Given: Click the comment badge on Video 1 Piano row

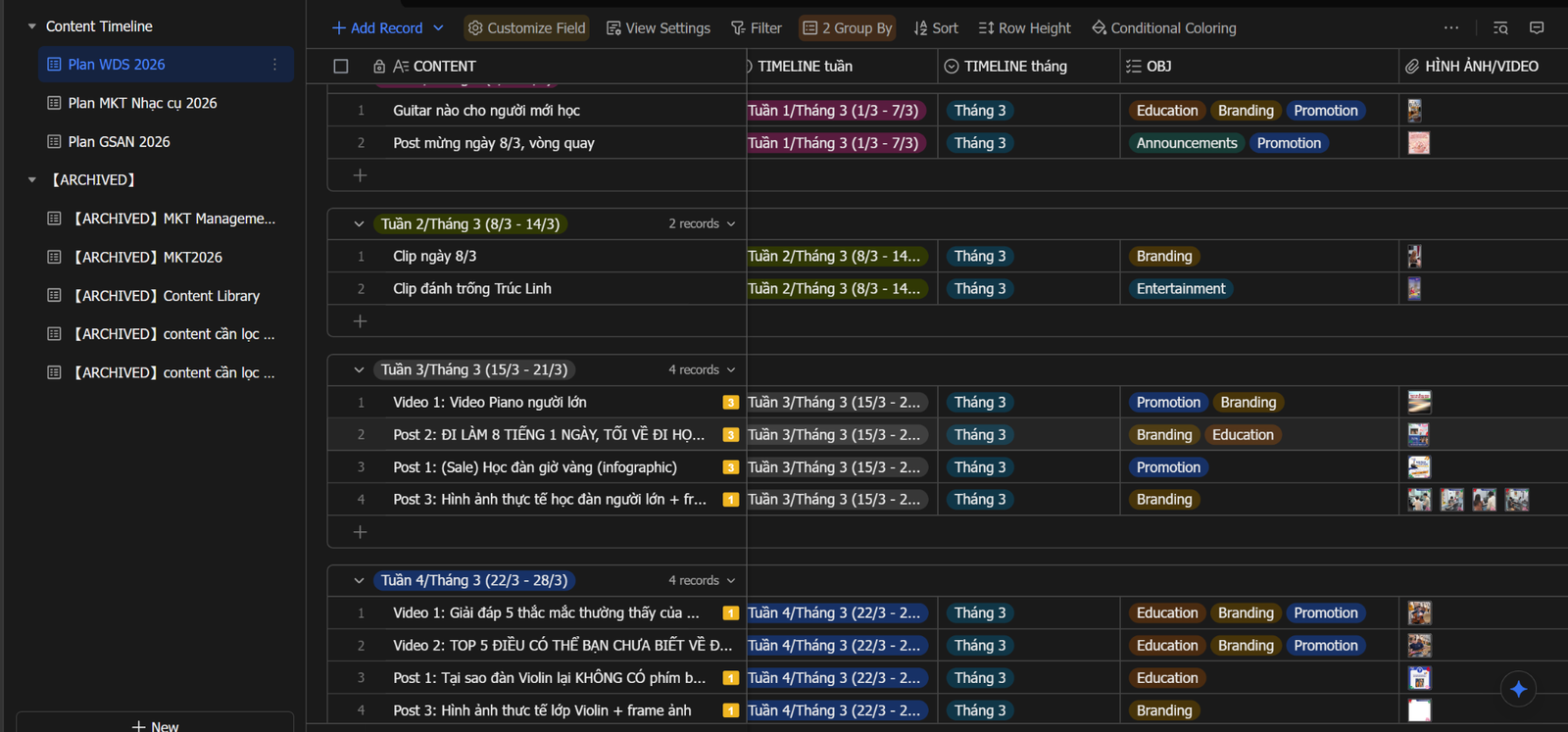Looking at the screenshot, I should coord(730,403).
